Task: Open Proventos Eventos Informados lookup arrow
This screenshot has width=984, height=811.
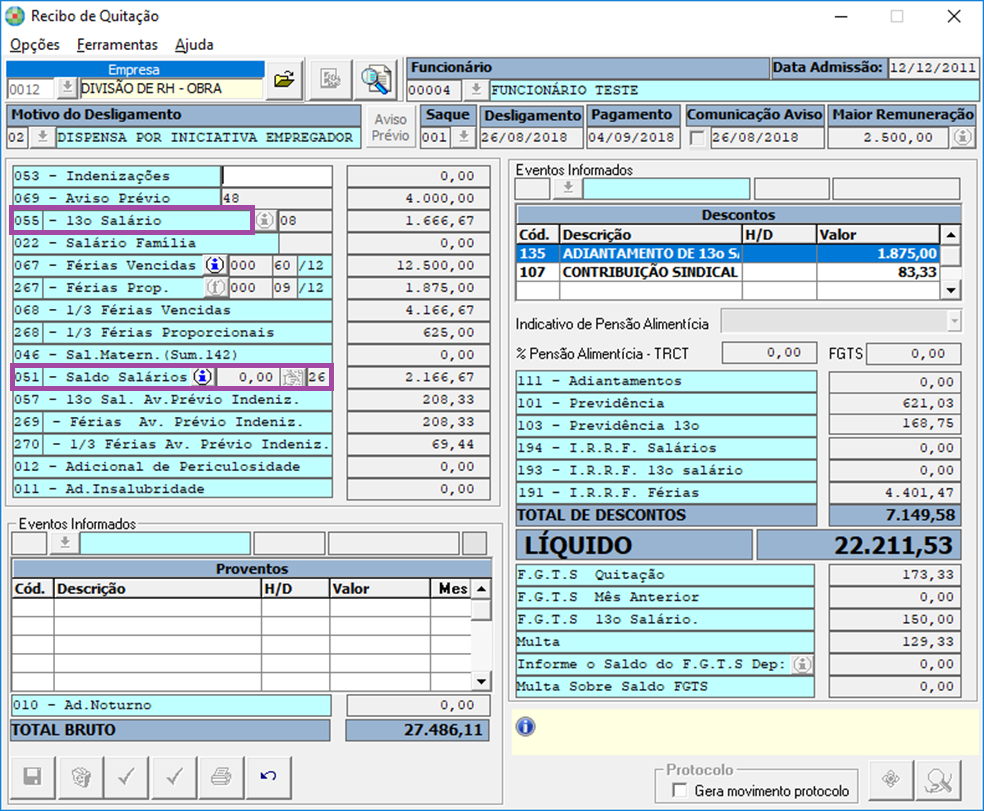Action: 64,543
